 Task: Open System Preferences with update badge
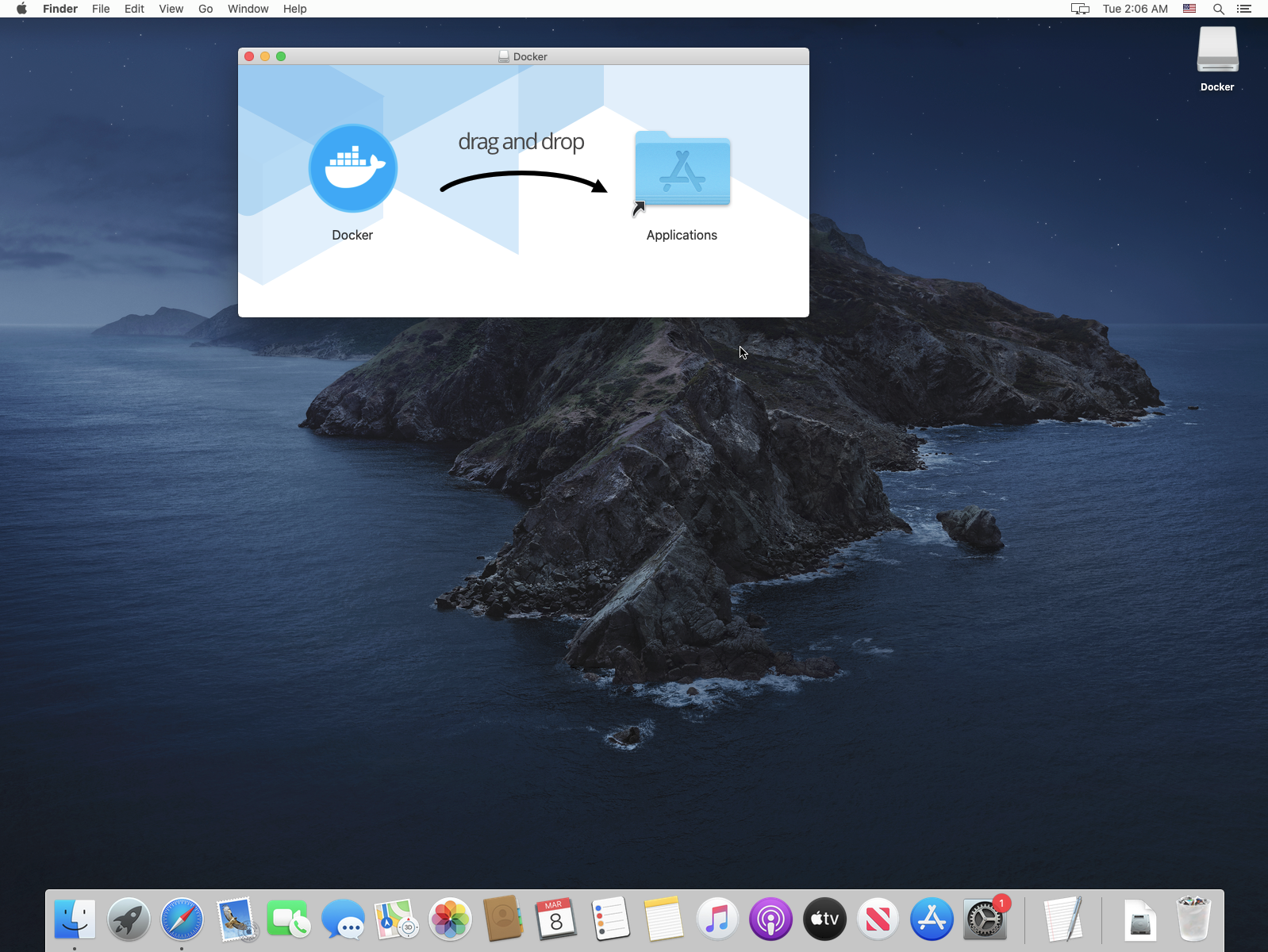point(984,919)
